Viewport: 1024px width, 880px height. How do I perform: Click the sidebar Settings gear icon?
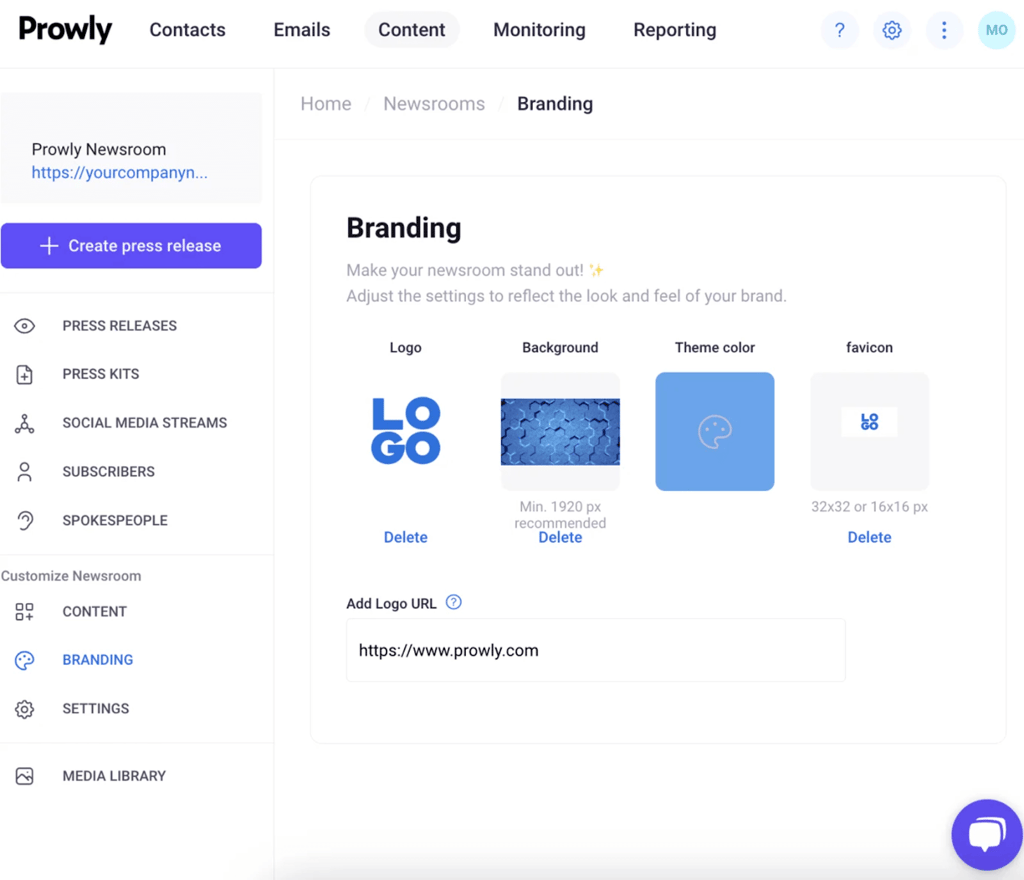point(25,709)
